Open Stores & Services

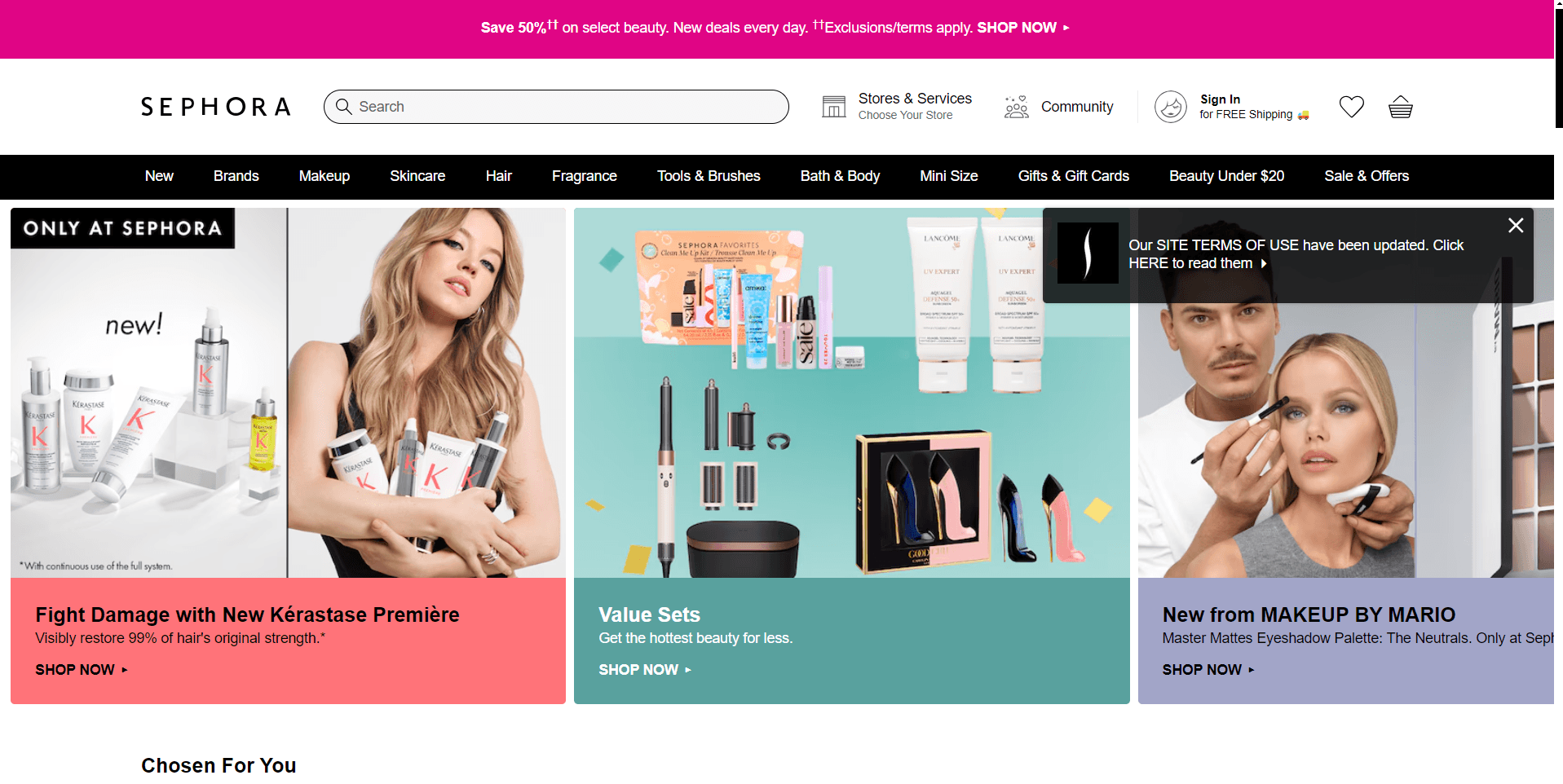[915, 106]
